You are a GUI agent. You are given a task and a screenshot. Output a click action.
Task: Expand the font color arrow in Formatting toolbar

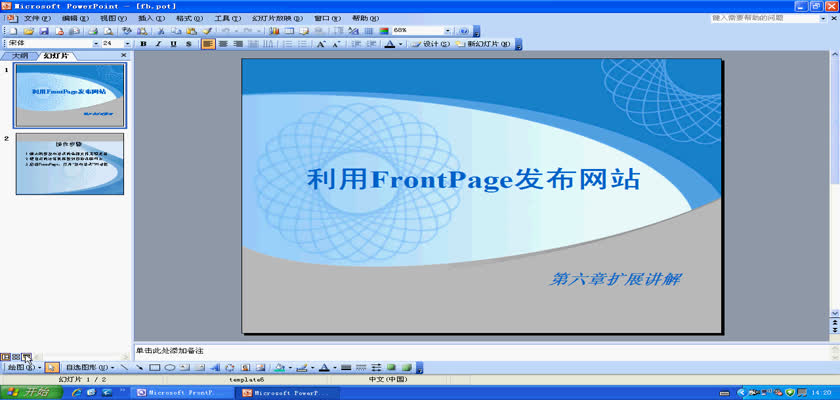401,44
